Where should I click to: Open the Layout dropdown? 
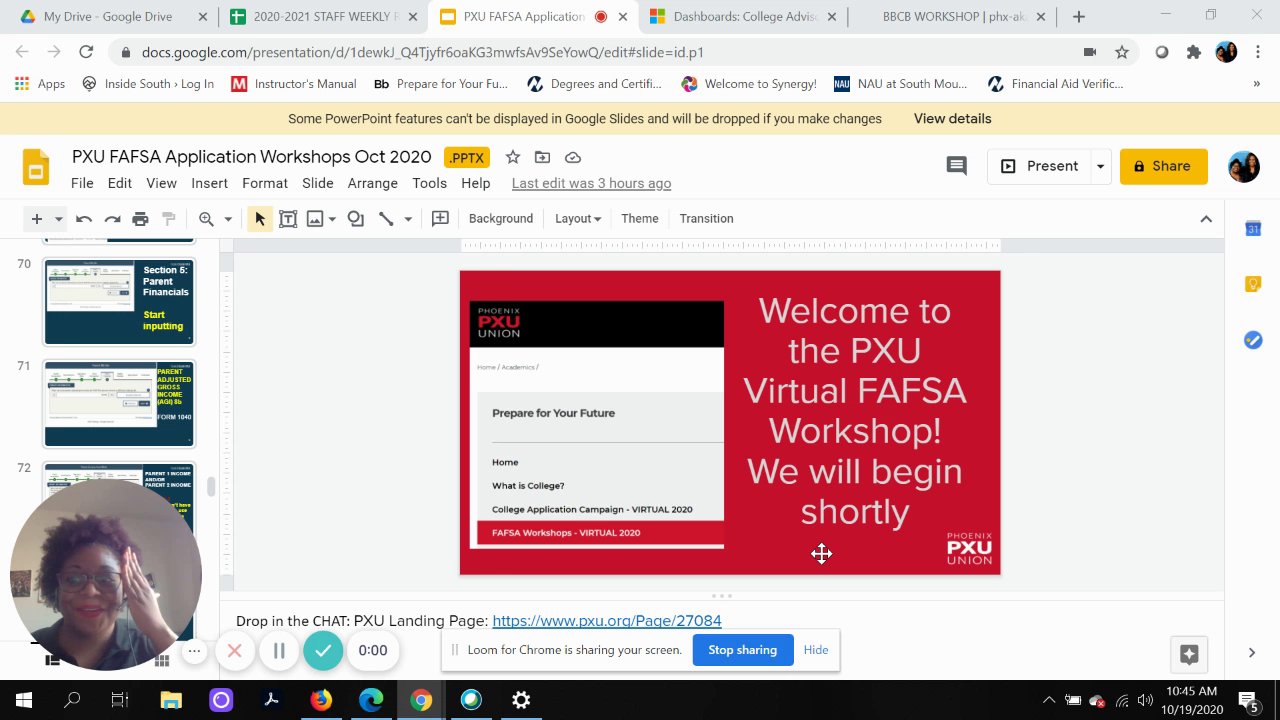pos(578,219)
